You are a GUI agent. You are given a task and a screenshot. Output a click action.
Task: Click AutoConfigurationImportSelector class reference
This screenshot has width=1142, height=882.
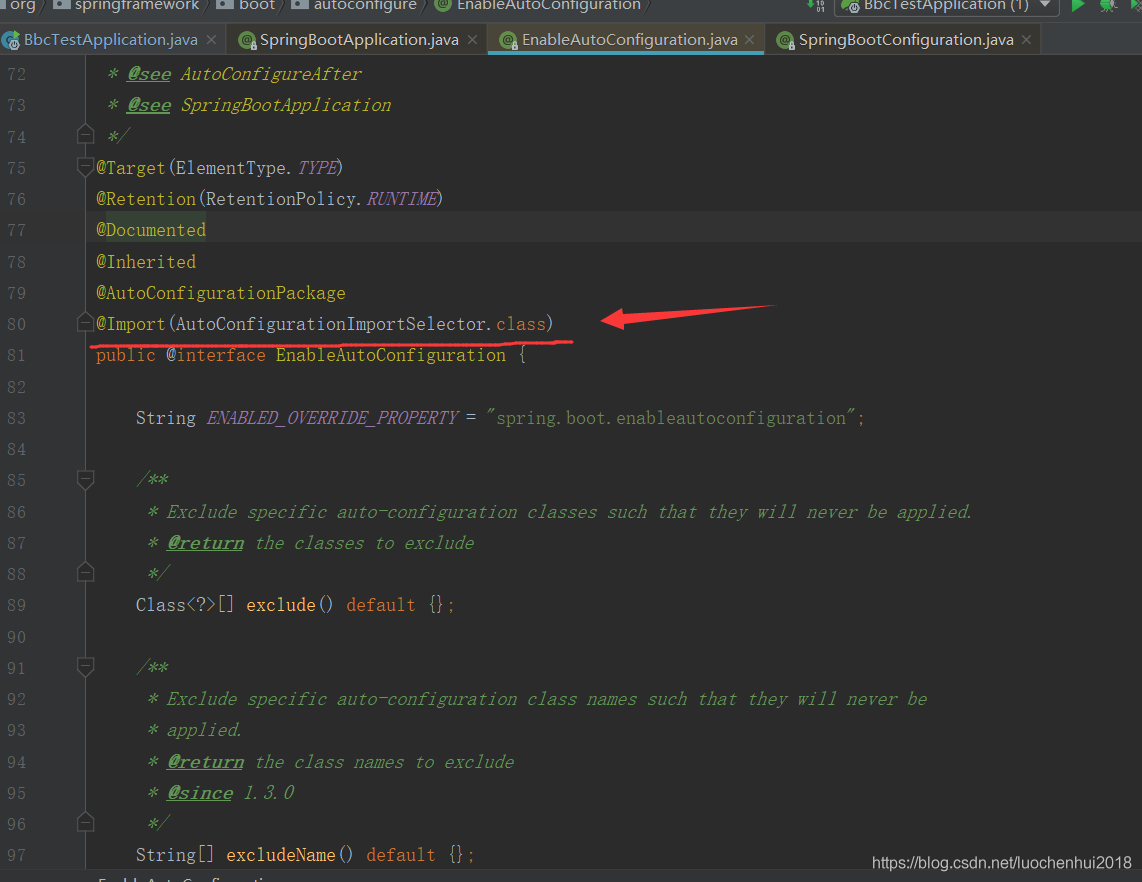pyautogui.click(x=331, y=324)
